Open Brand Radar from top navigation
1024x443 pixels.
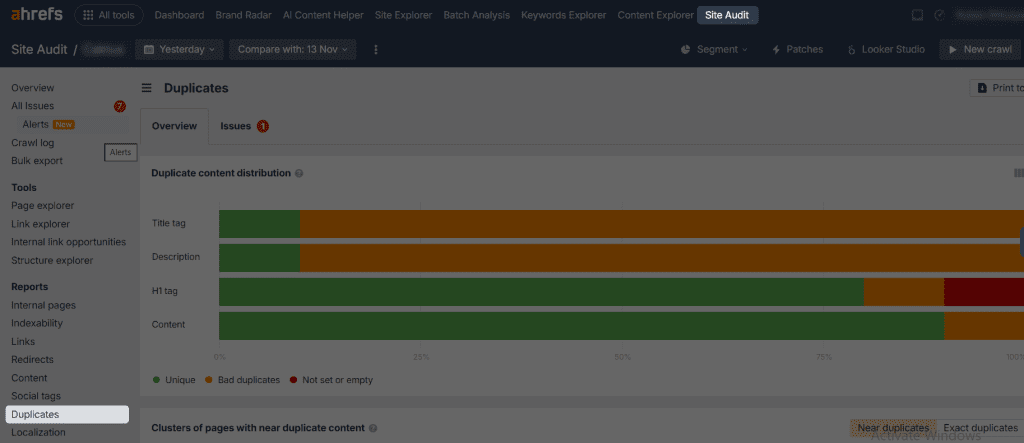click(x=244, y=15)
